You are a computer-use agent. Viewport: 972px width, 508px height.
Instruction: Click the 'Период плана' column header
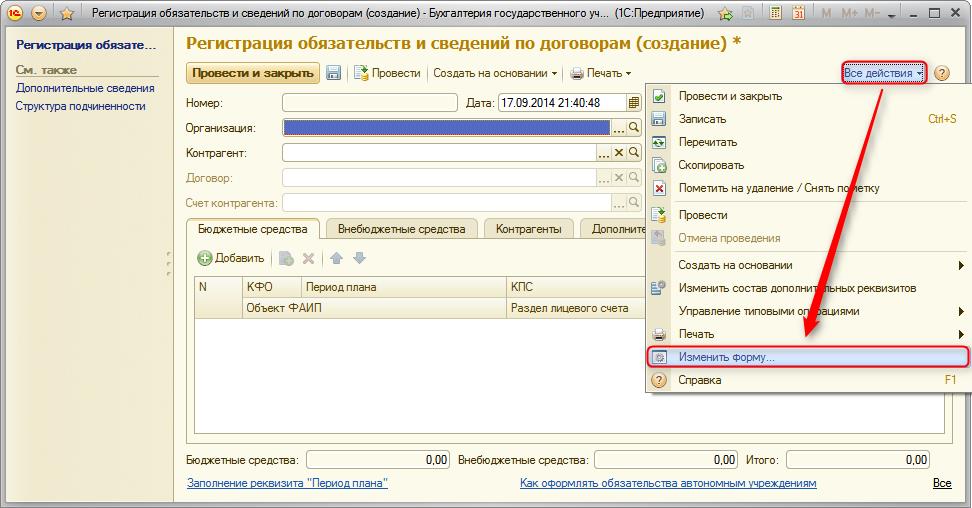[x=404, y=287]
